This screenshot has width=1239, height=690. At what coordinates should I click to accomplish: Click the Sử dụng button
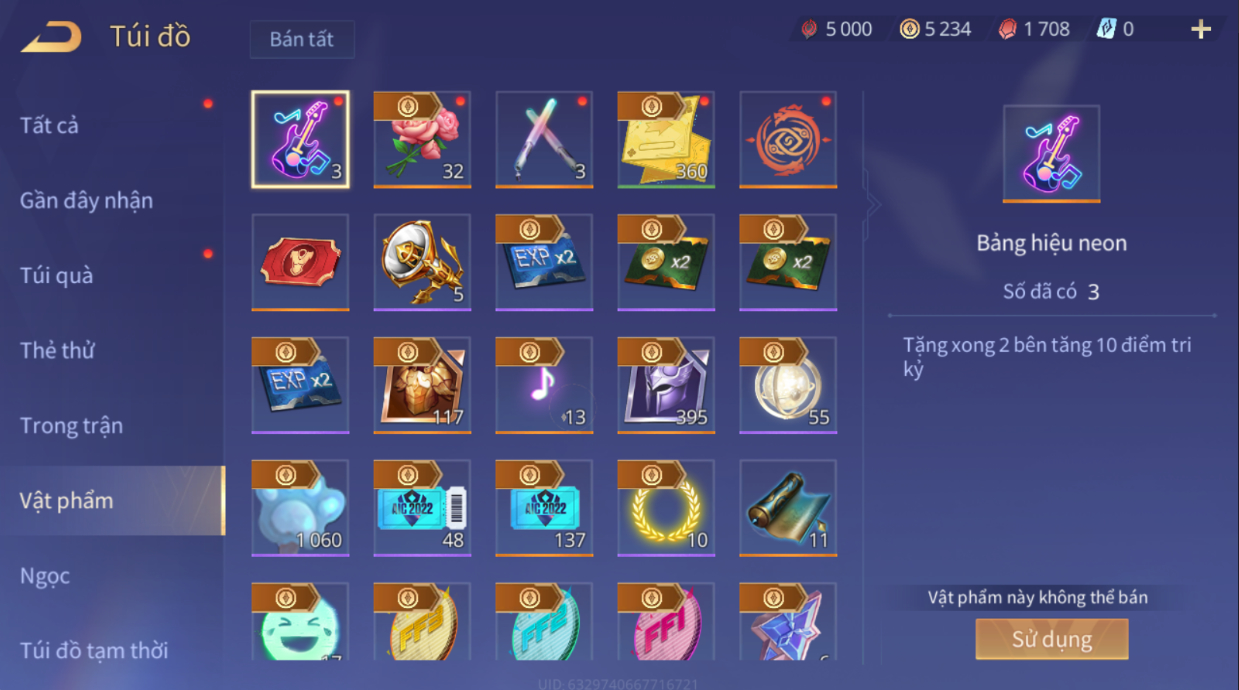(1052, 639)
